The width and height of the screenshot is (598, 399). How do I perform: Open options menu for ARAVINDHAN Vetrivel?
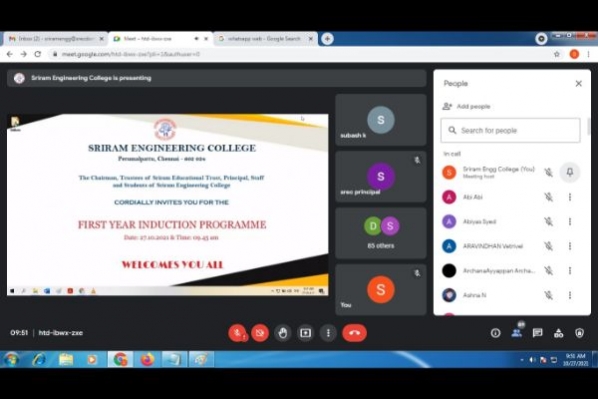570,246
